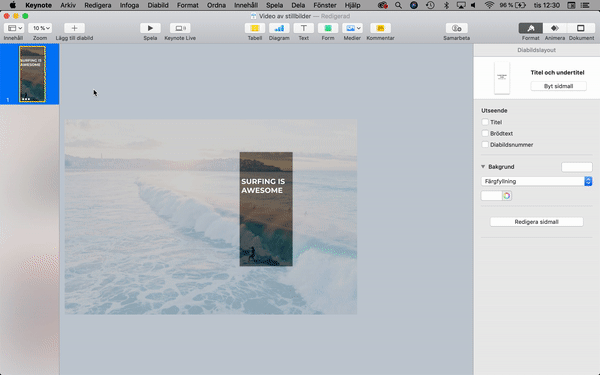600x375 pixels.
Task: Switch to the Format inspector tab
Action: click(x=530, y=28)
